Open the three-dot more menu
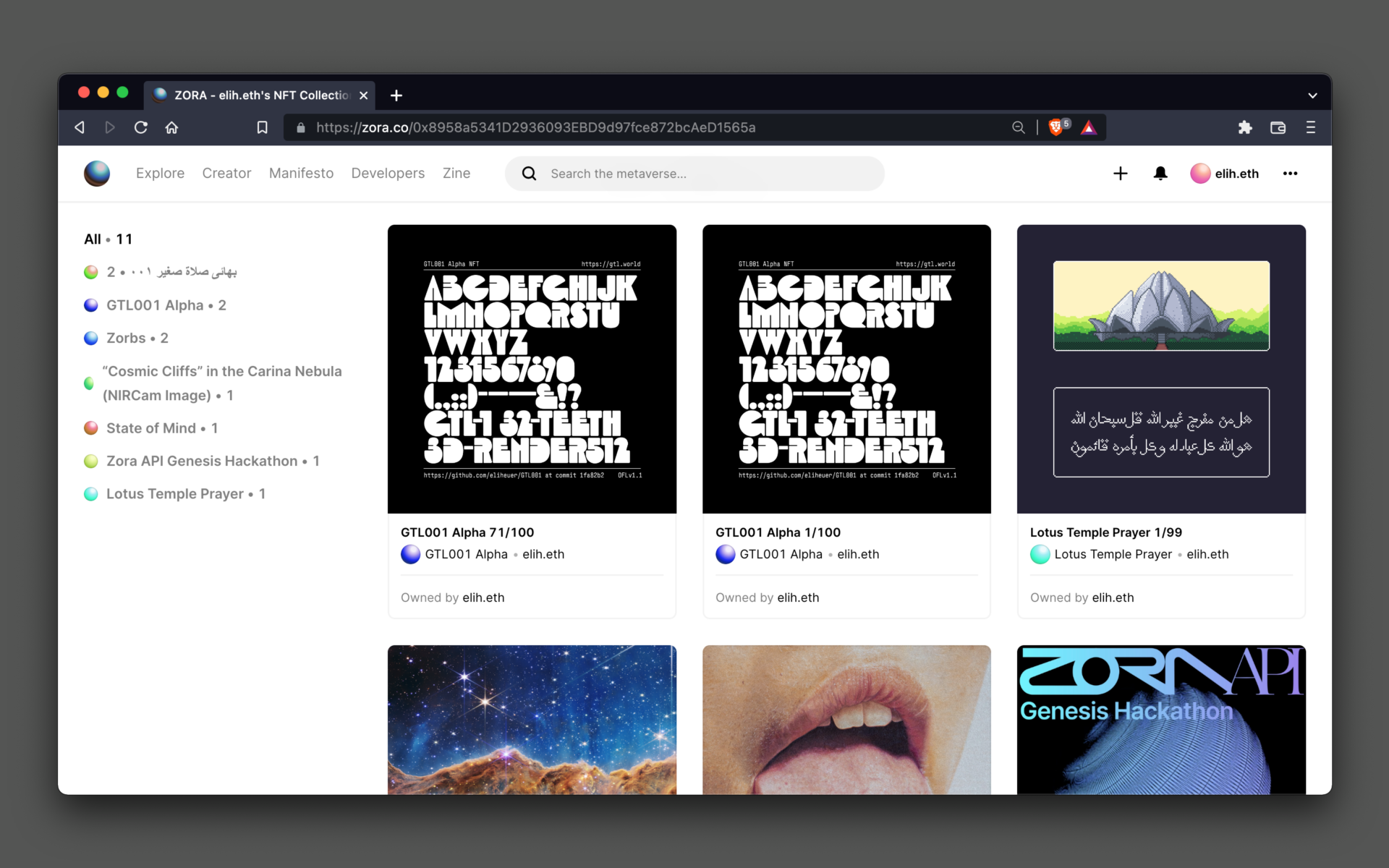This screenshot has width=1389, height=868. point(1290,174)
